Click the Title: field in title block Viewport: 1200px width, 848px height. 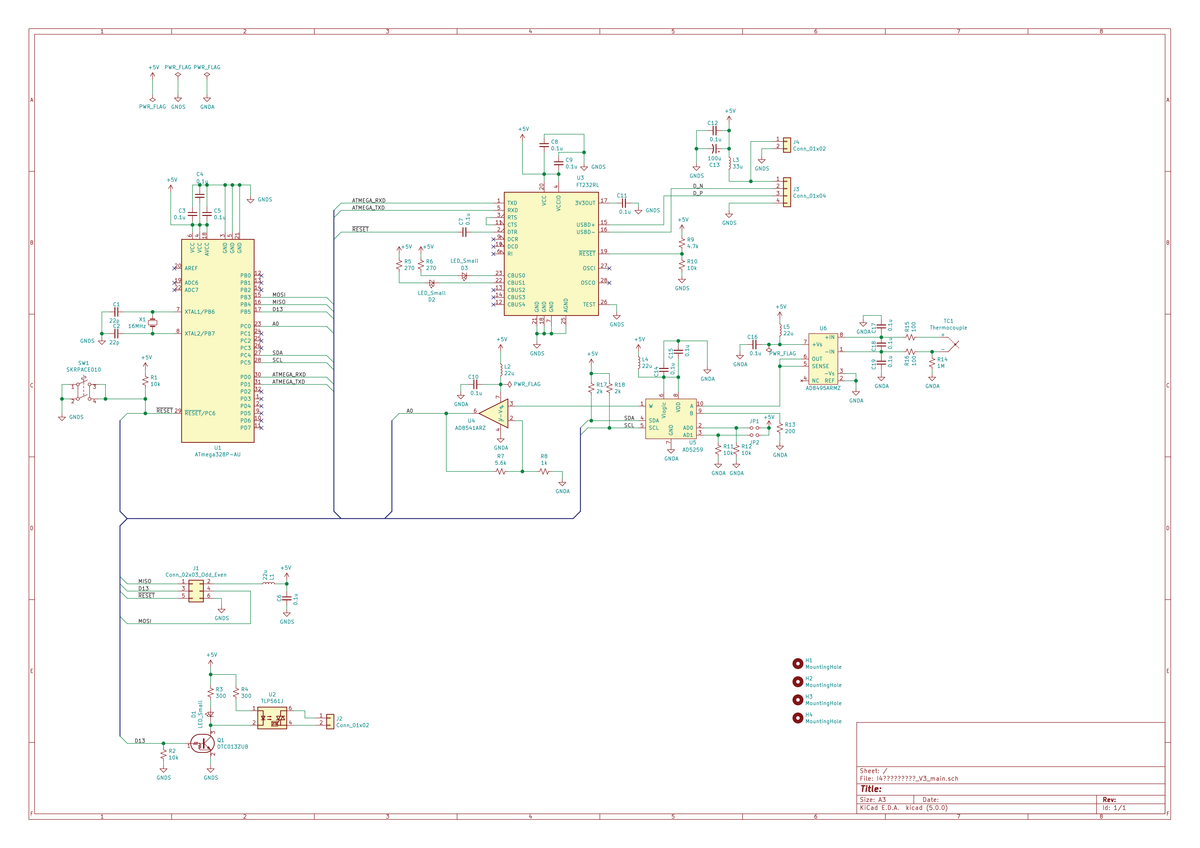(871, 788)
